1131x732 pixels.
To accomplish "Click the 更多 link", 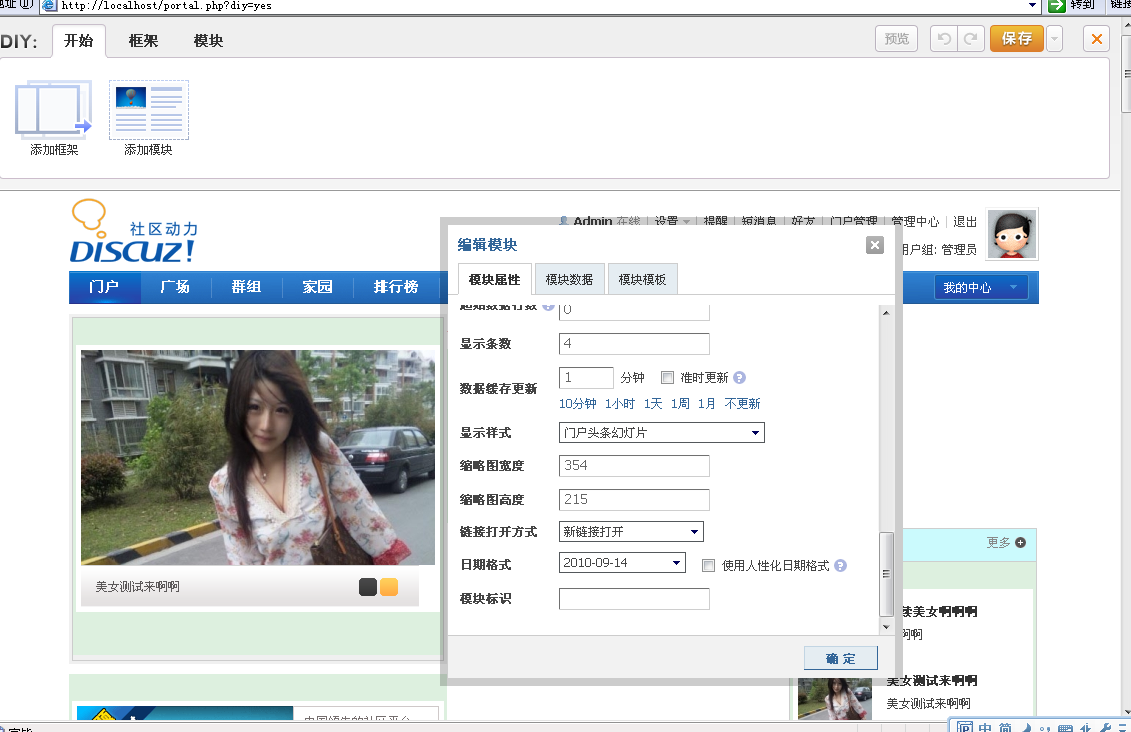I will [x=998, y=542].
